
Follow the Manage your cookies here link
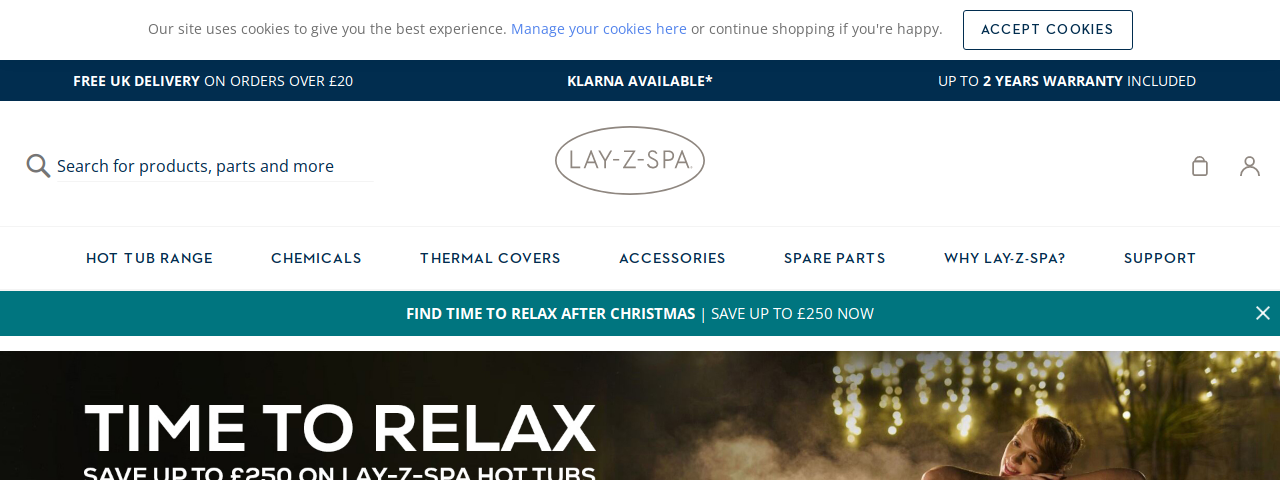point(599,29)
